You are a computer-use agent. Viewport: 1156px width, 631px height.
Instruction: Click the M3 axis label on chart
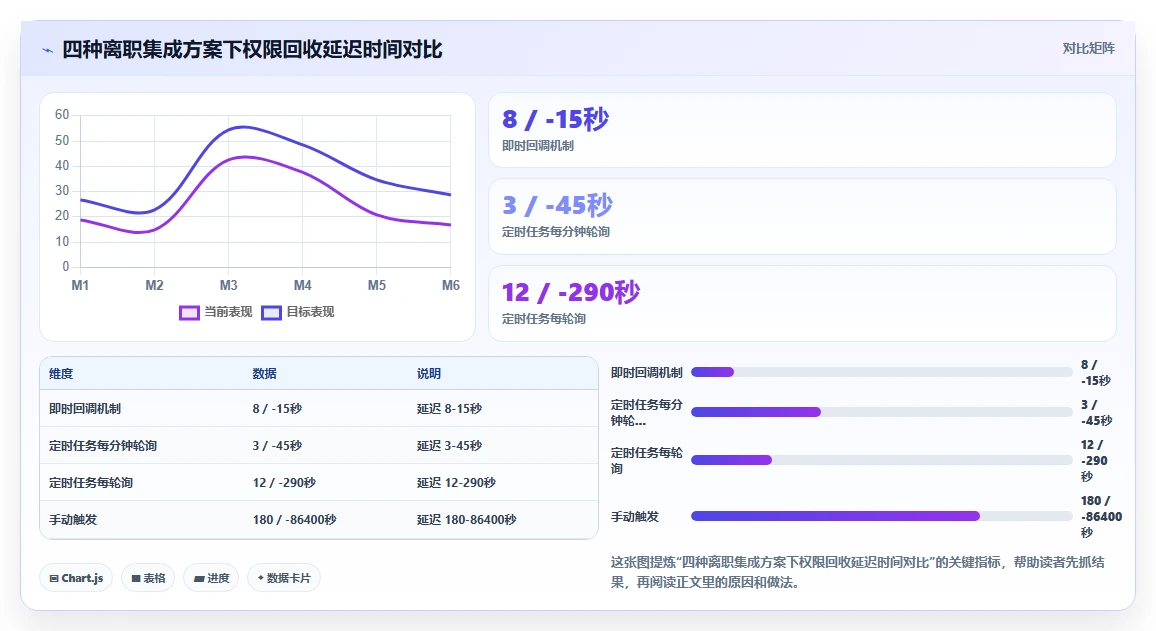click(x=229, y=285)
